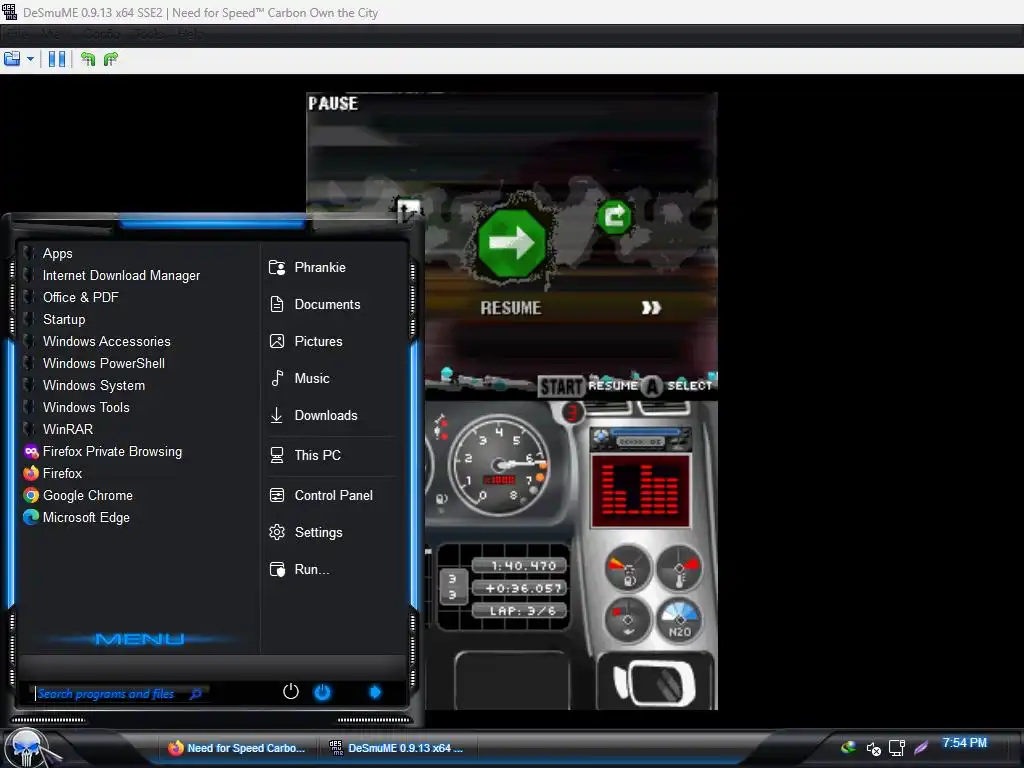This screenshot has height=768, width=1024.
Task: Expand the Windows System folder
Action: tap(94, 385)
